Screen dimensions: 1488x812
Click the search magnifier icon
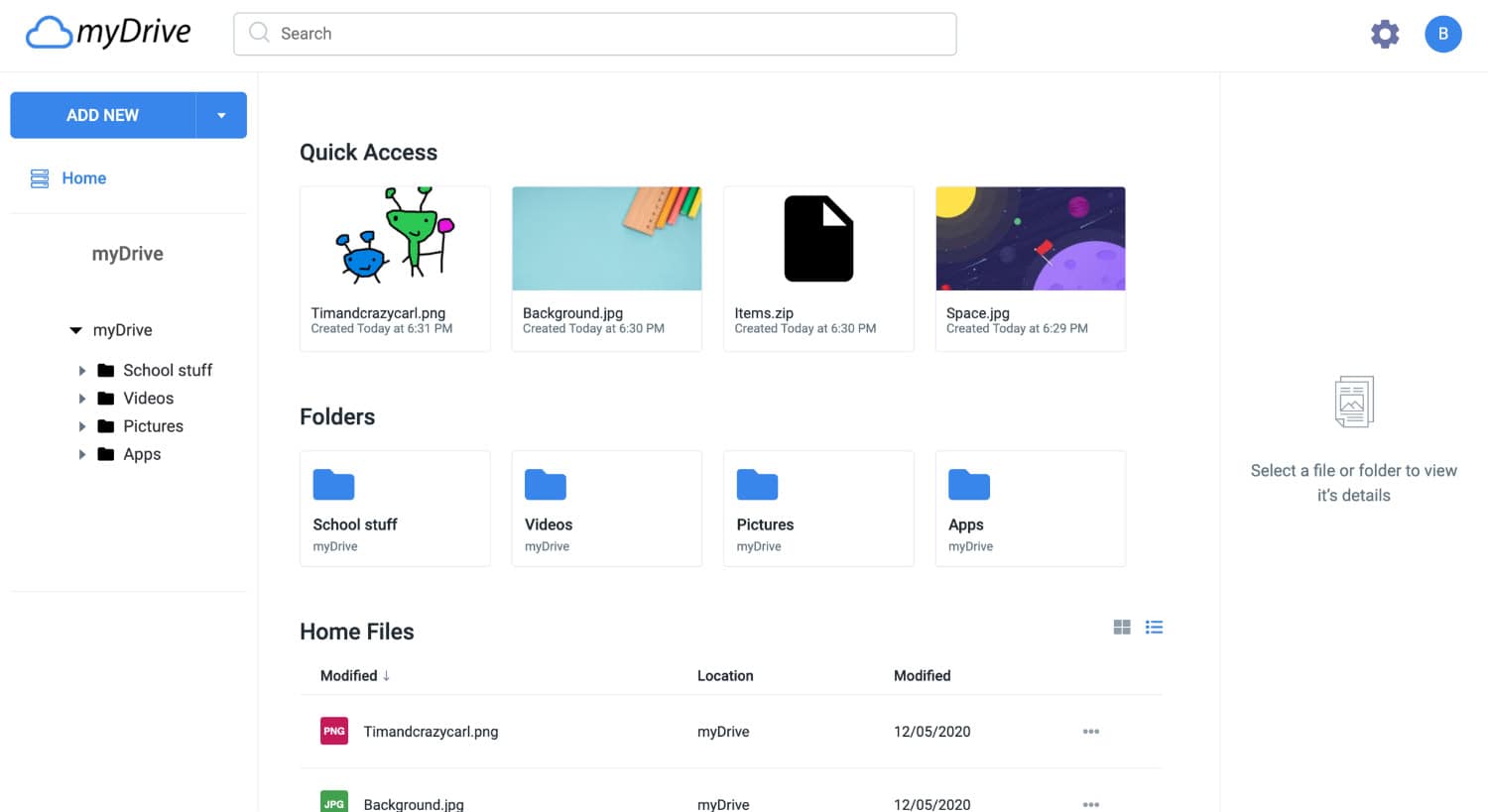tap(259, 33)
